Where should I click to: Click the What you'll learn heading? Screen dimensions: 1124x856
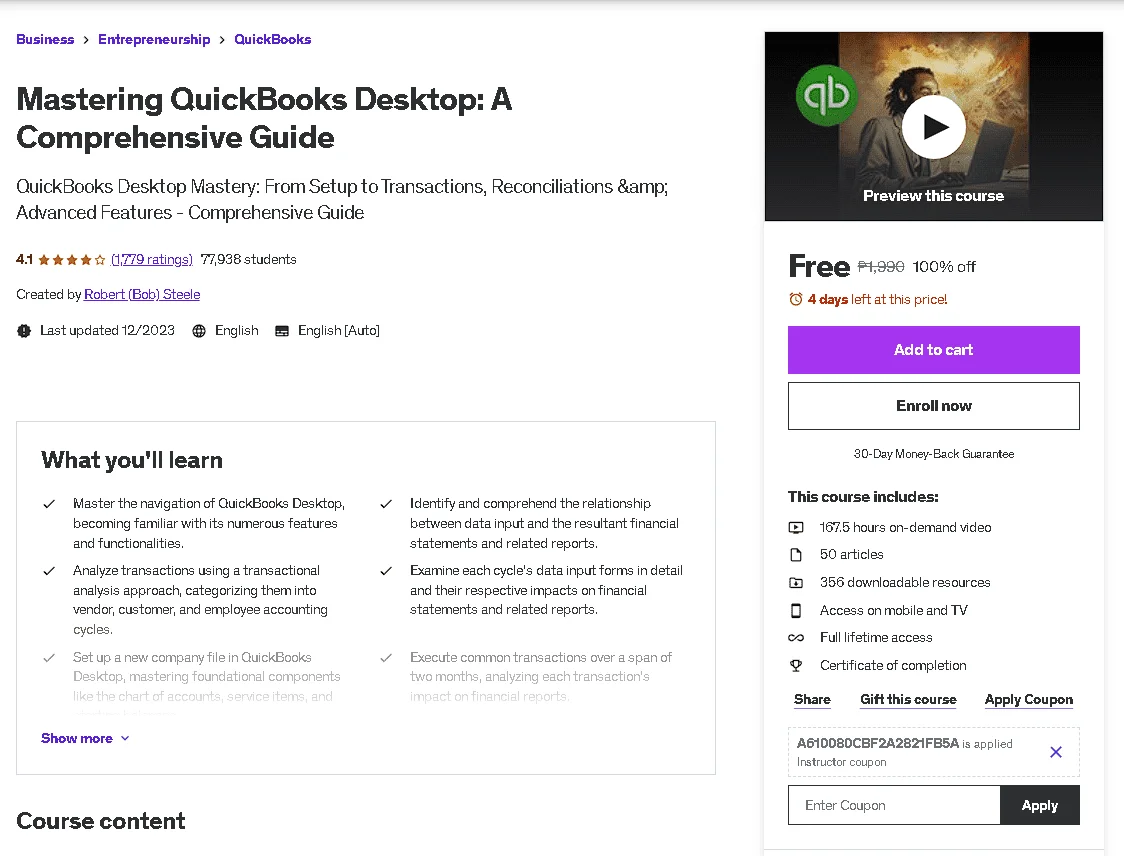tap(132, 460)
